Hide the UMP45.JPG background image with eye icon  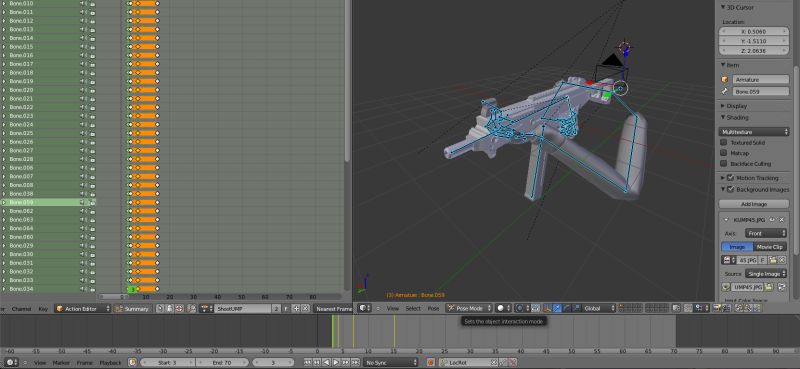pyautogui.click(x=772, y=219)
